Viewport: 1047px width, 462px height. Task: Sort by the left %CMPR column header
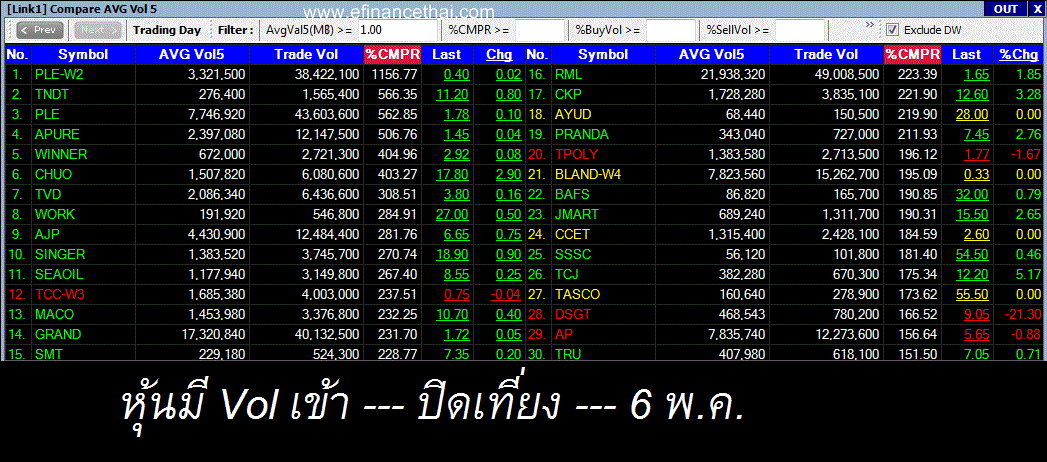coord(393,55)
